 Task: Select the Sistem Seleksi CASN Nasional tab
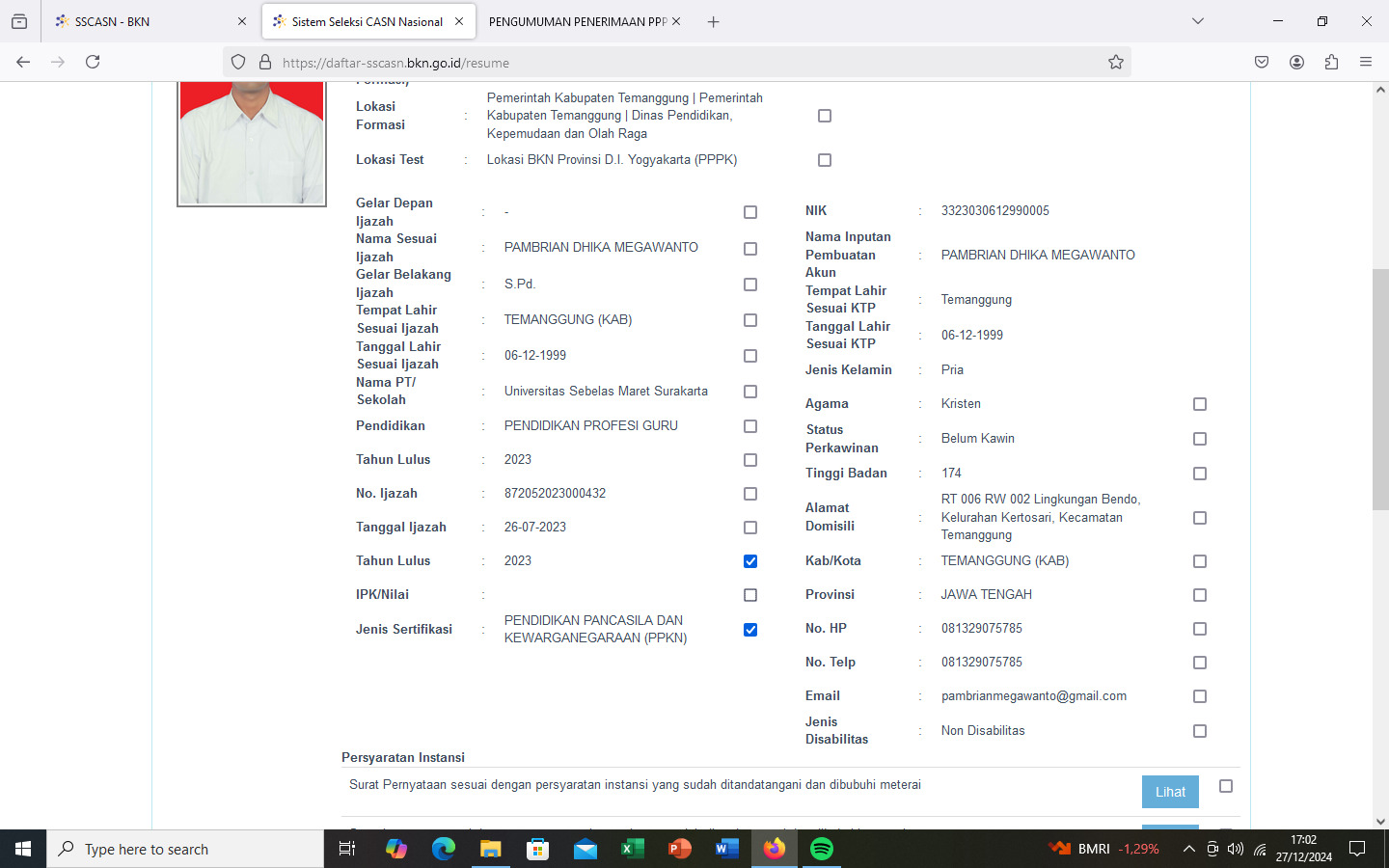point(368,21)
